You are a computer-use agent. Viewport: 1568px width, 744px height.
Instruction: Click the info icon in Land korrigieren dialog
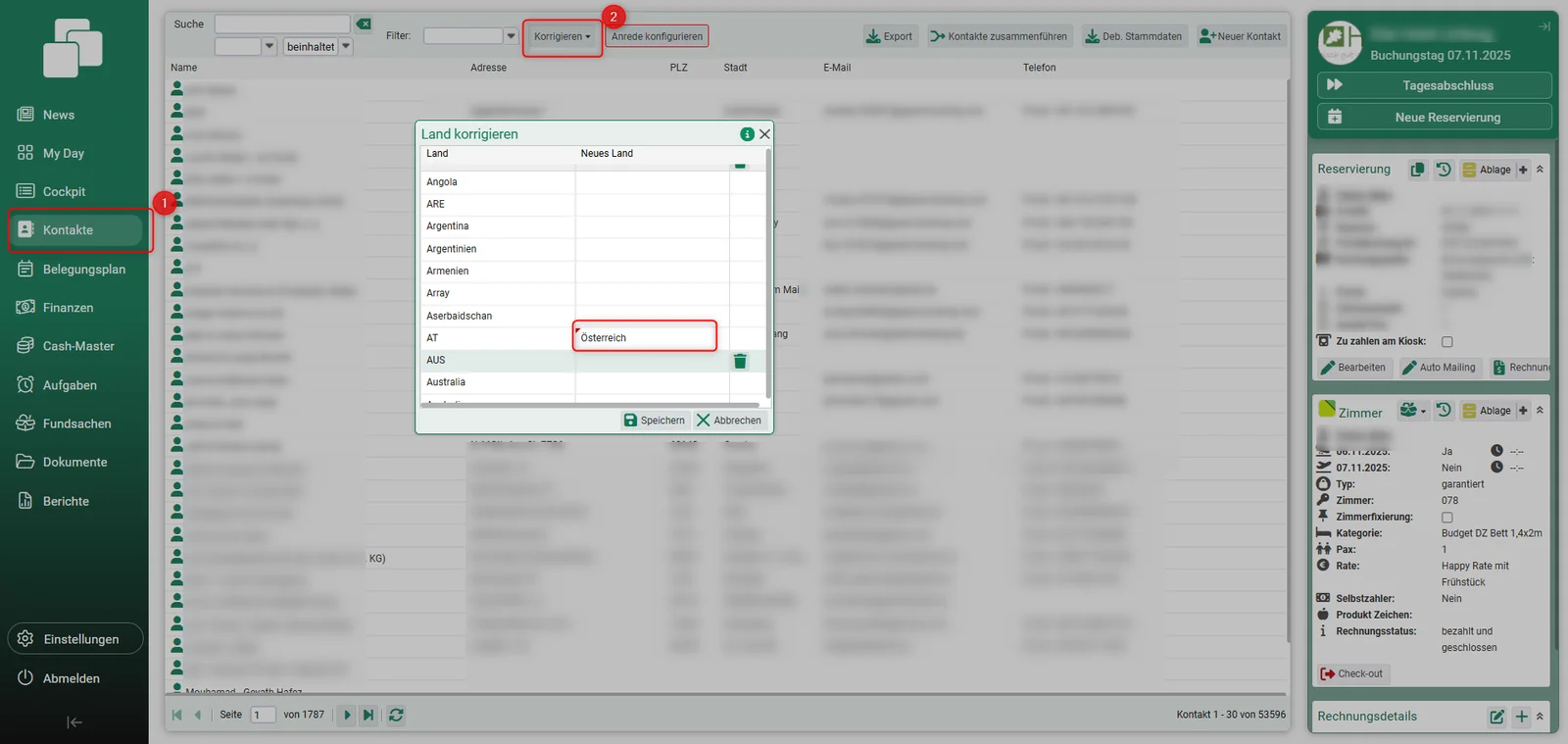click(x=747, y=134)
